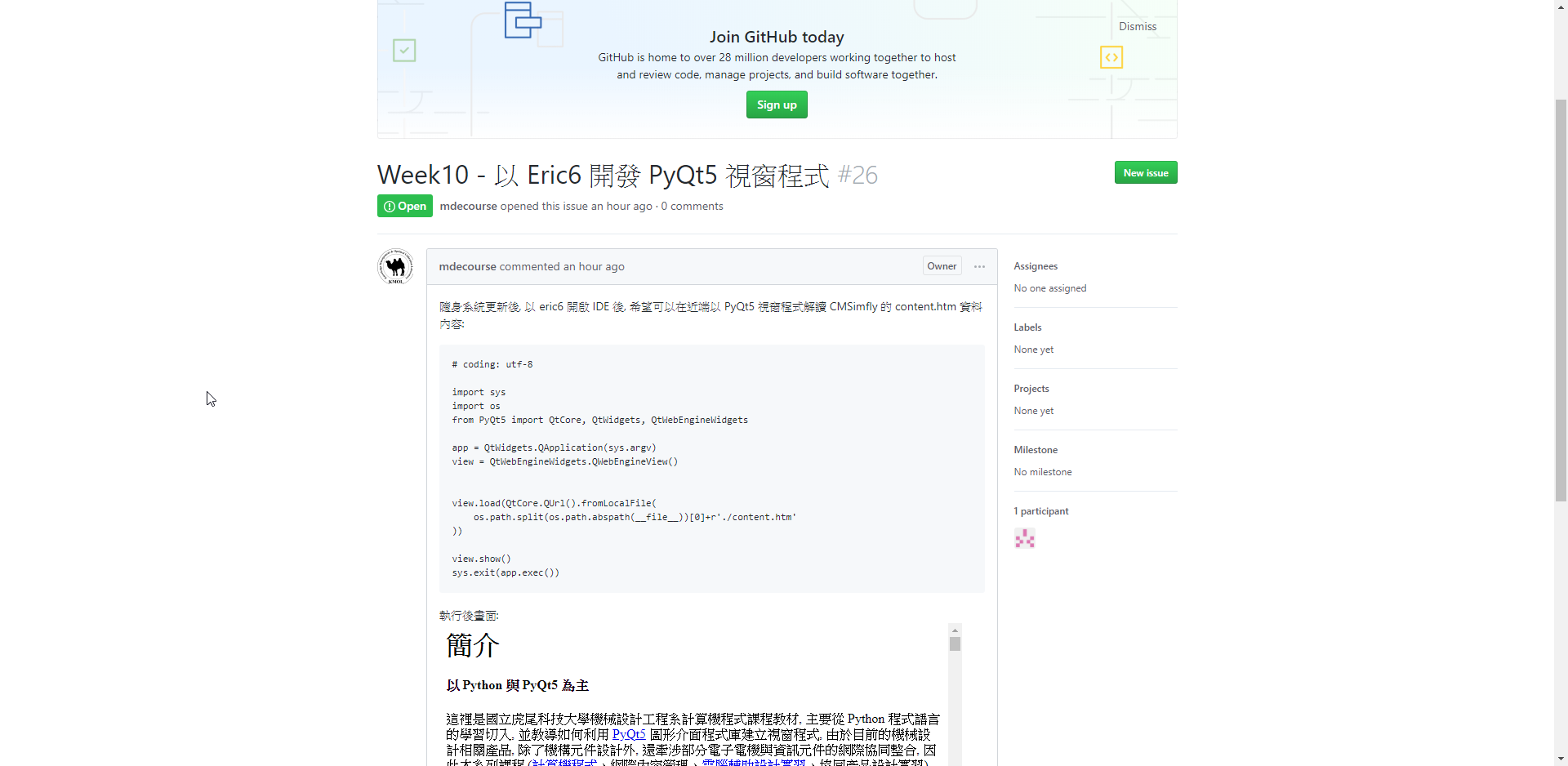
Task: Click the yellow code brackets banner icon
Action: (x=1111, y=57)
